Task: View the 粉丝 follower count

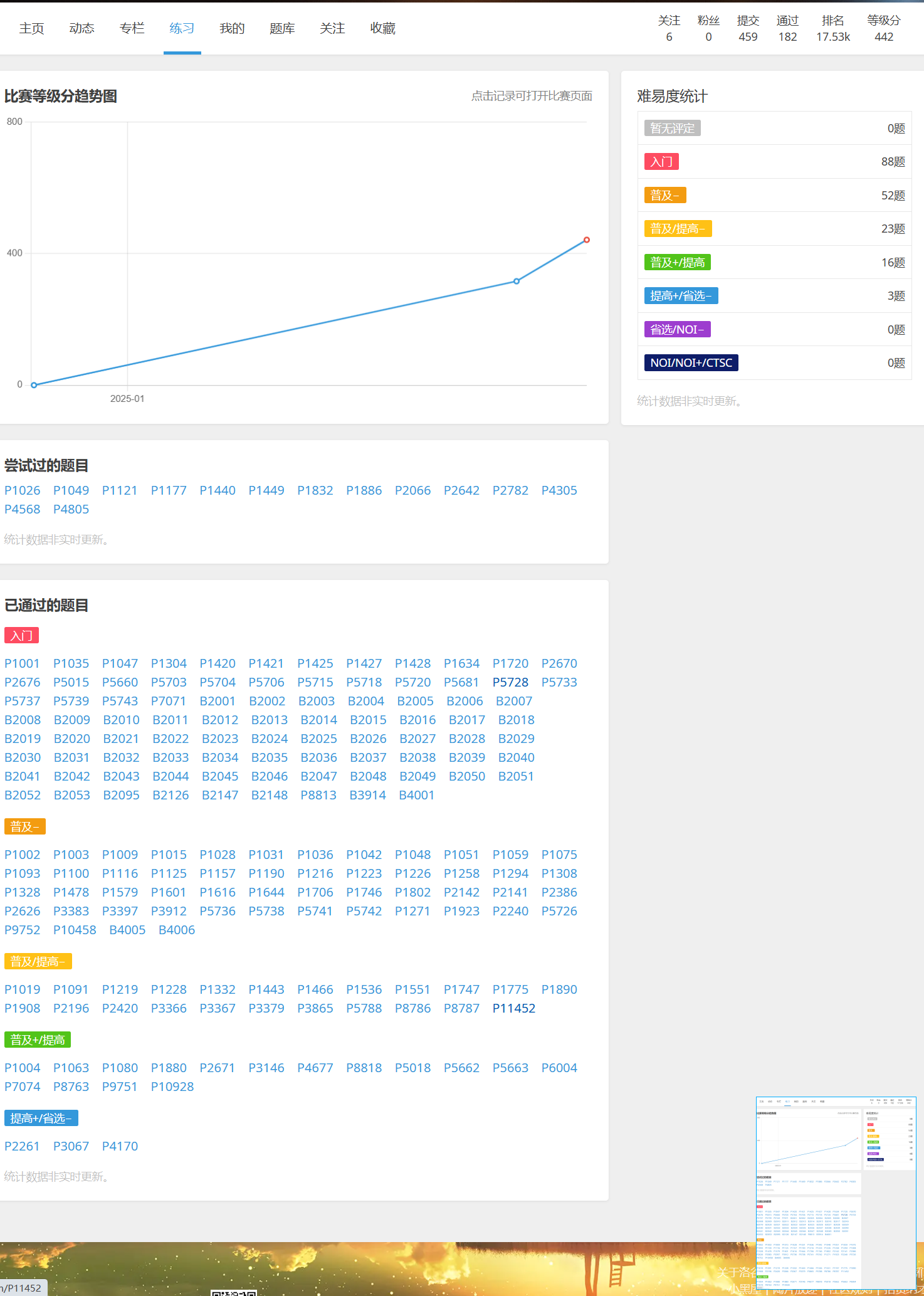Action: click(x=708, y=29)
